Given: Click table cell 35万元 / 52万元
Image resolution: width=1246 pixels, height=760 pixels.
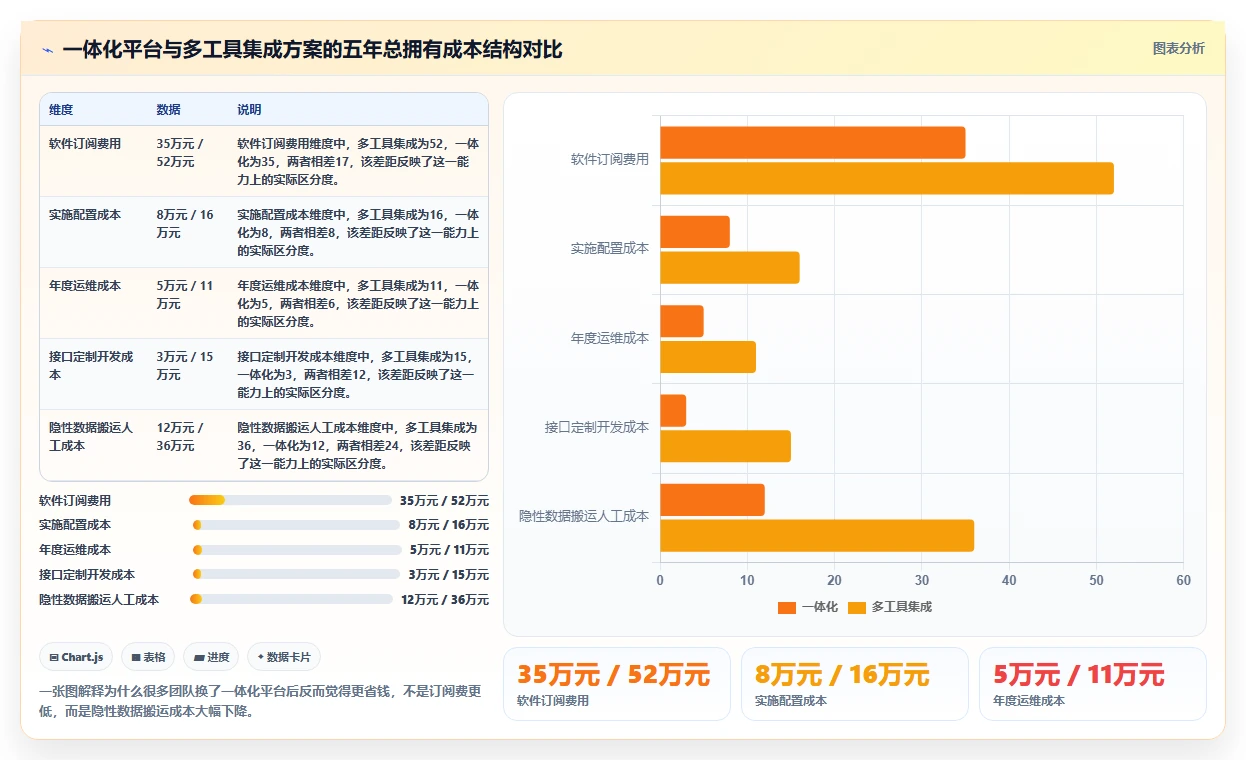Looking at the screenshot, I should [x=180, y=153].
